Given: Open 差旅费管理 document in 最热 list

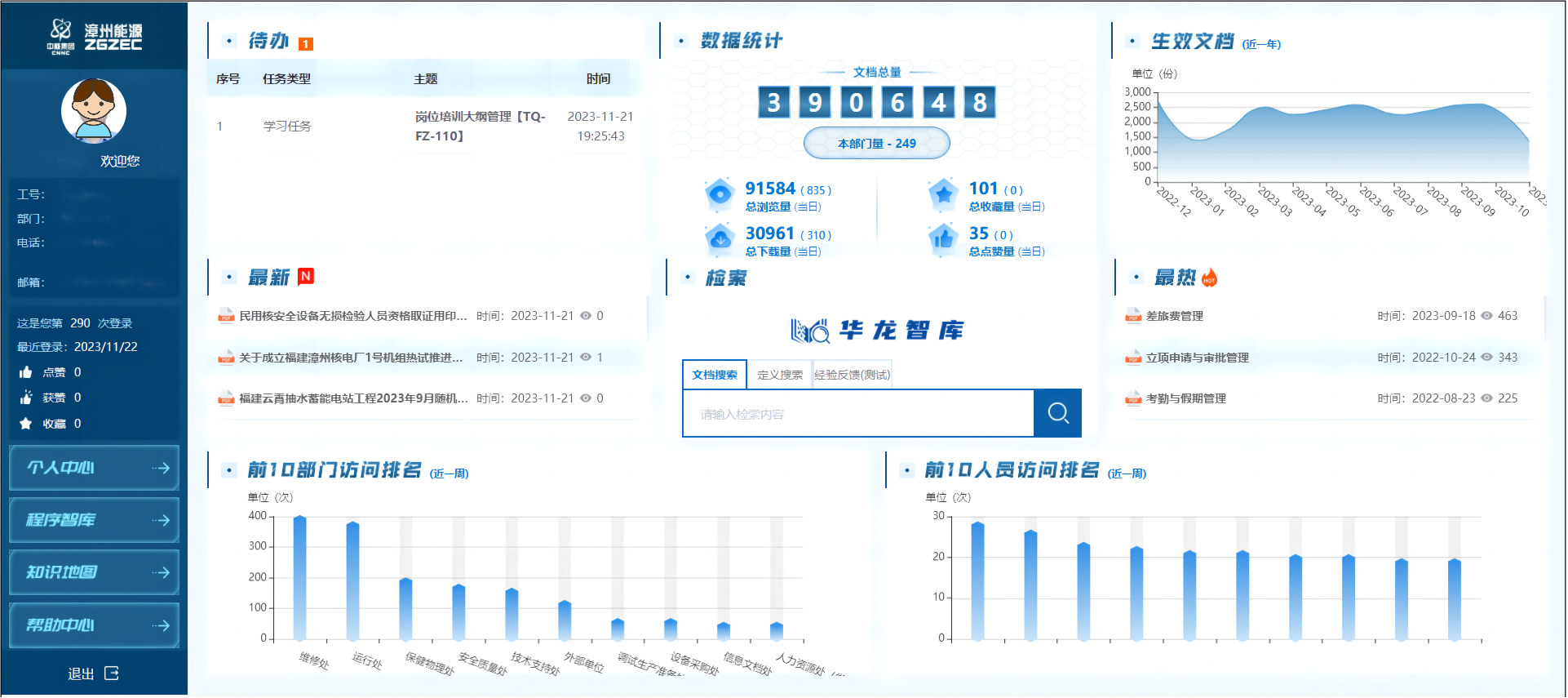Looking at the screenshot, I should [1174, 316].
